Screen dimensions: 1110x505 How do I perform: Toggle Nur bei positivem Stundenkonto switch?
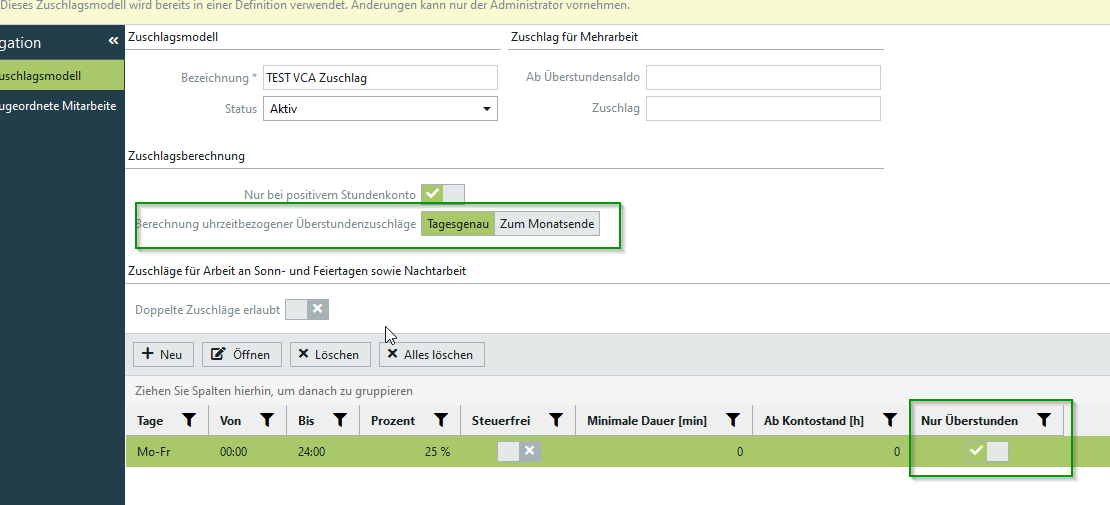[443, 194]
